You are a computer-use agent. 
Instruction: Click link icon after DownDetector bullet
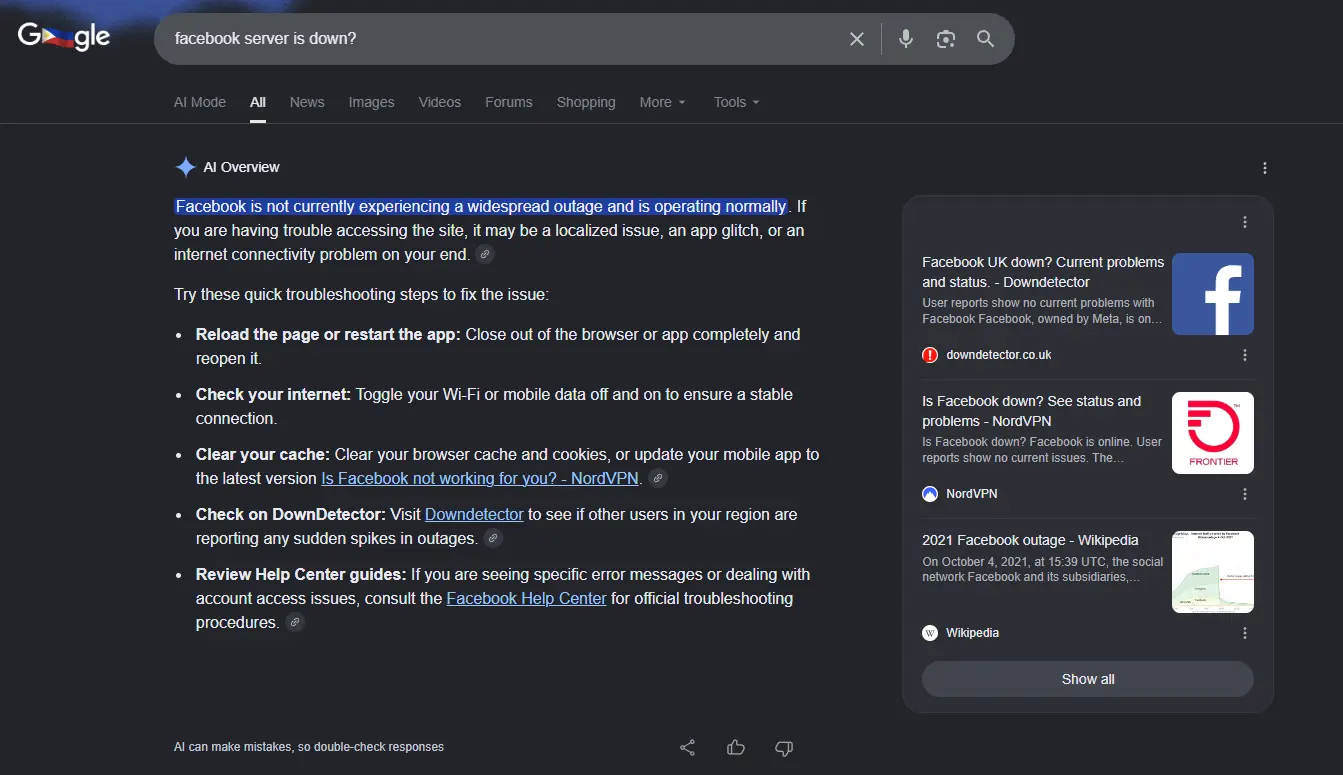coord(493,539)
